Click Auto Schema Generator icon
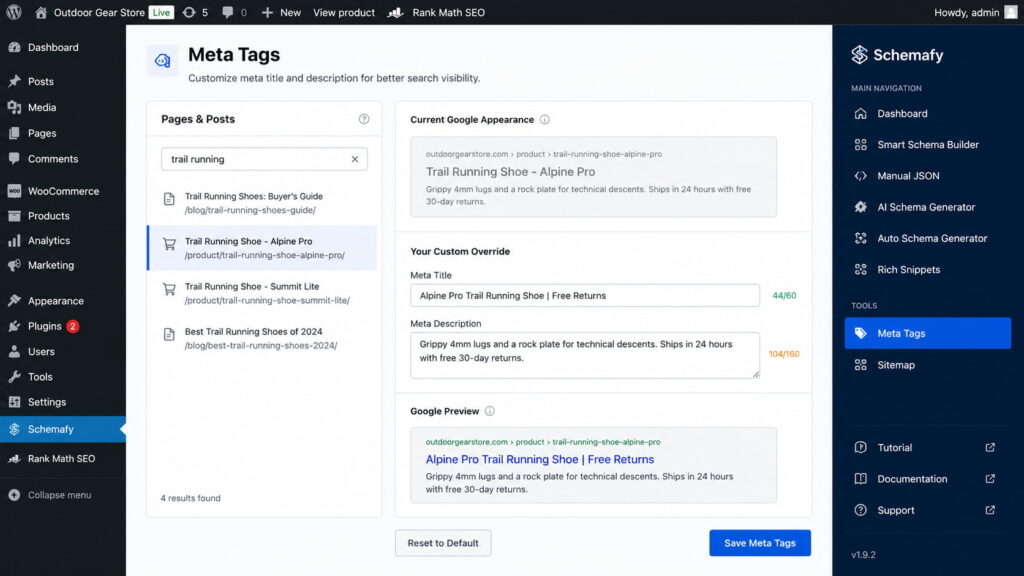1024x576 pixels. [x=860, y=238]
